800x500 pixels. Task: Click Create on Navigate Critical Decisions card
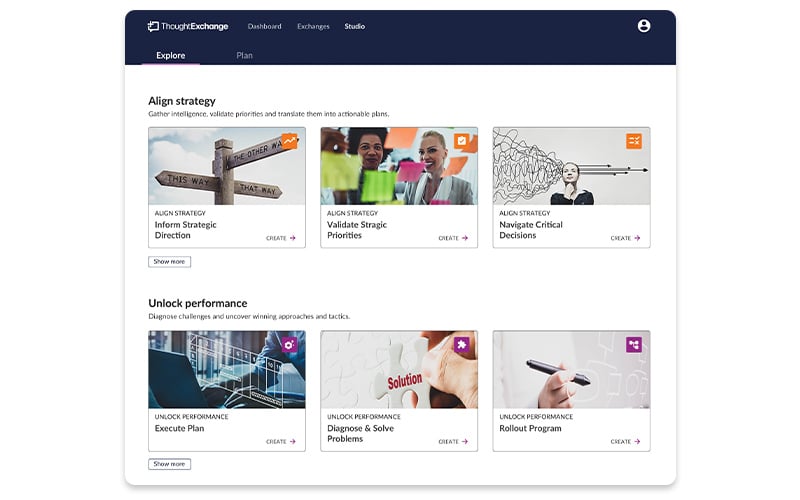coord(626,238)
